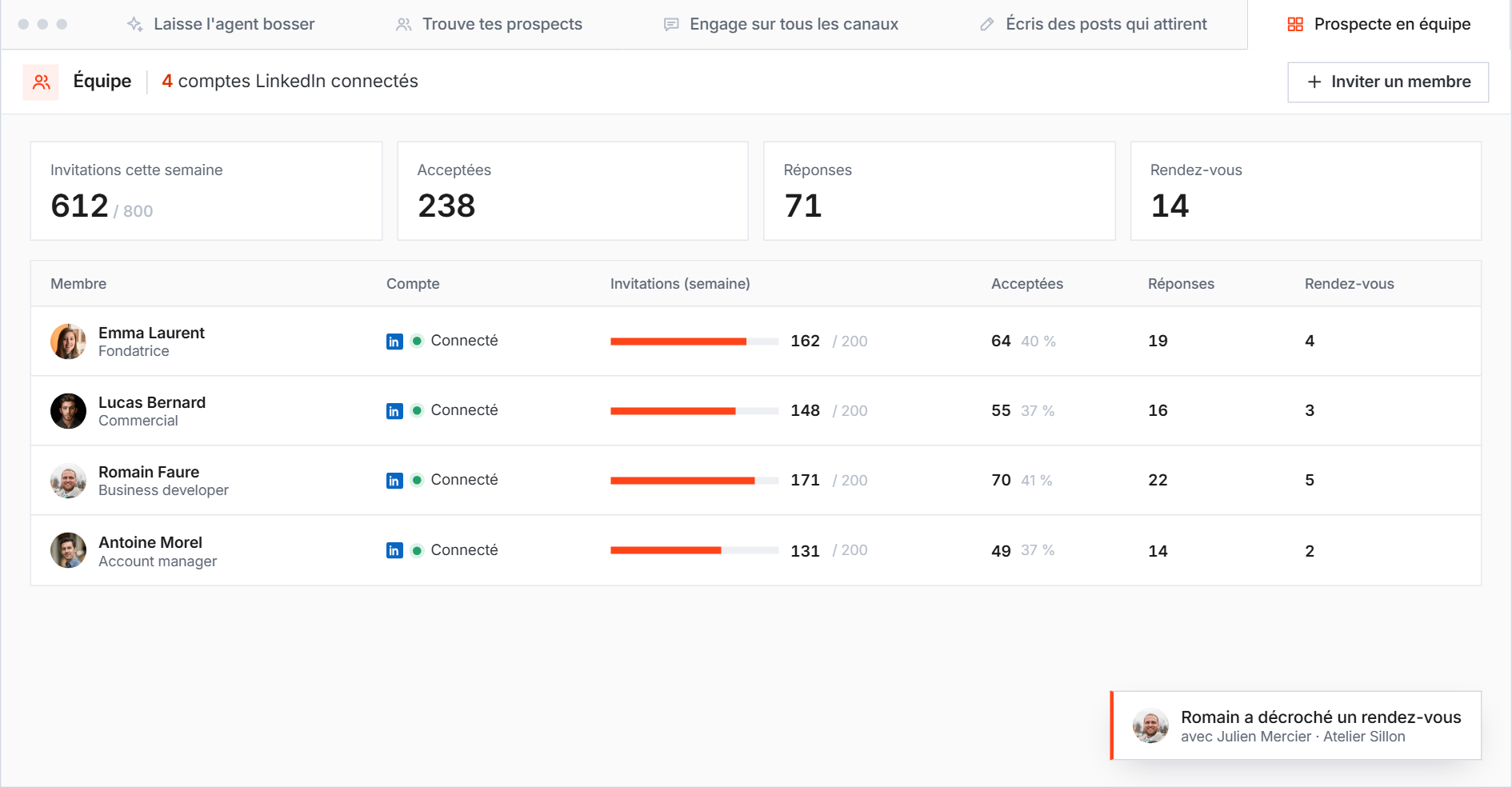Image resolution: width=1512 pixels, height=787 pixels.
Task: Click Emma Laurent's invitations progress bar
Action: click(694, 342)
